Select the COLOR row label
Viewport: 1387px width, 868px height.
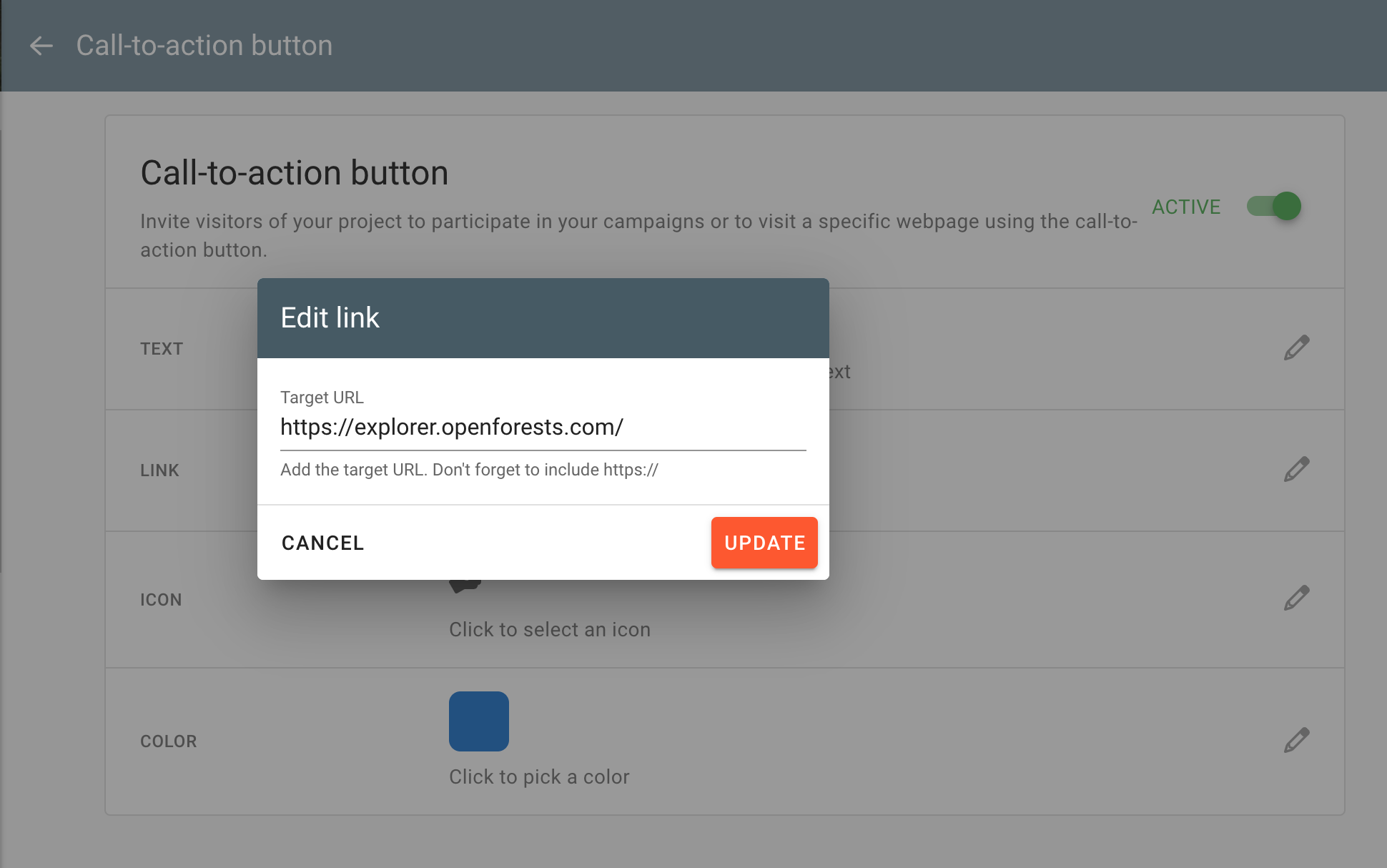(168, 741)
